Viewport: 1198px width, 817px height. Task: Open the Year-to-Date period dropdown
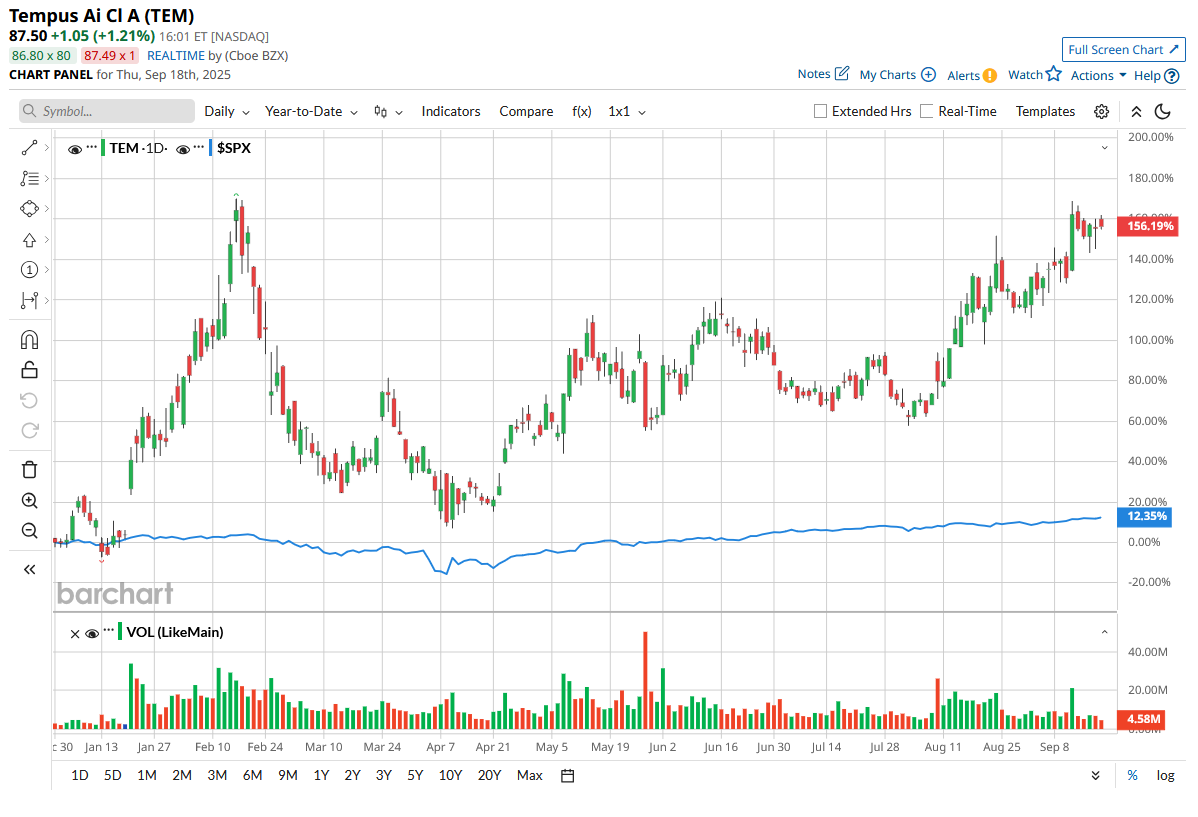click(312, 112)
